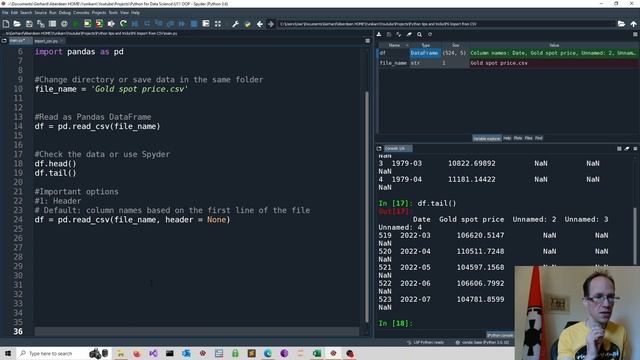Viewport: 640px width, 360px height.
Task: Open the PYTHONPATH manager
Action: 247,24
